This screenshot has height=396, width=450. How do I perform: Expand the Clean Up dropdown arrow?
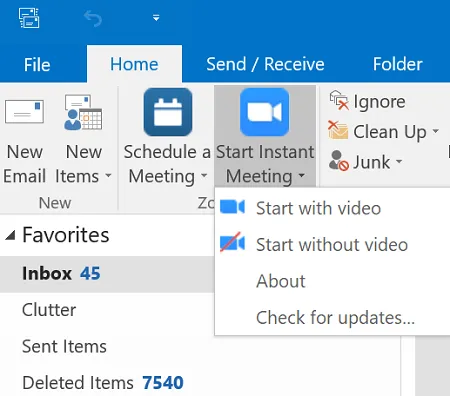point(436,131)
